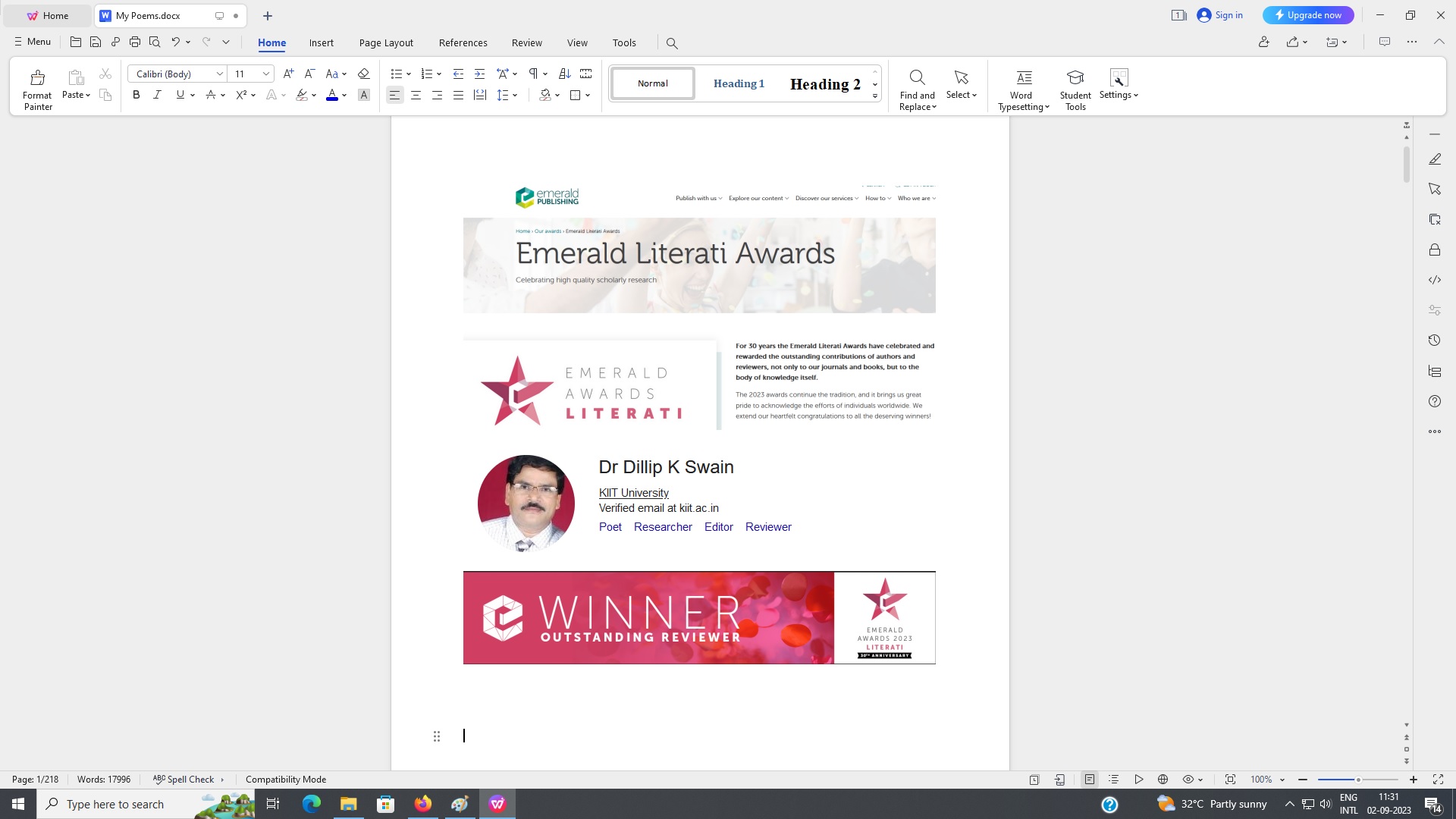This screenshot has height=819, width=1456.
Task: Click the Format Painter tool
Action: 37,89
